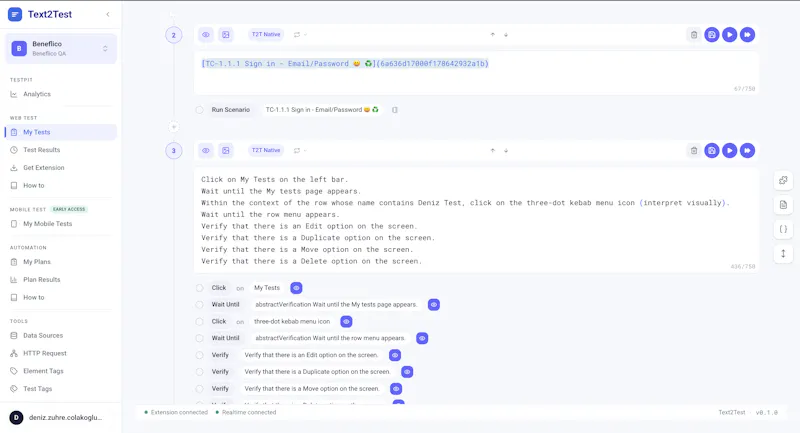Click the puzzle-piece extension icon on right panel
This screenshot has width=800, height=433.
coord(783,180)
